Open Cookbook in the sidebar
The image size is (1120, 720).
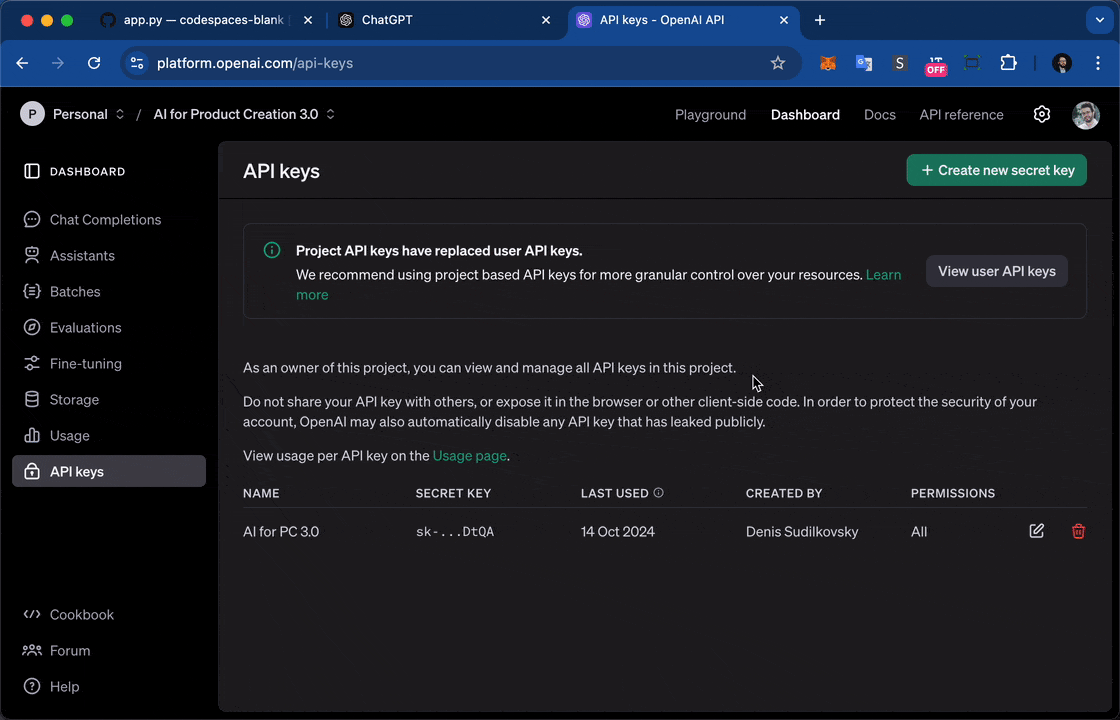click(x=109, y=614)
